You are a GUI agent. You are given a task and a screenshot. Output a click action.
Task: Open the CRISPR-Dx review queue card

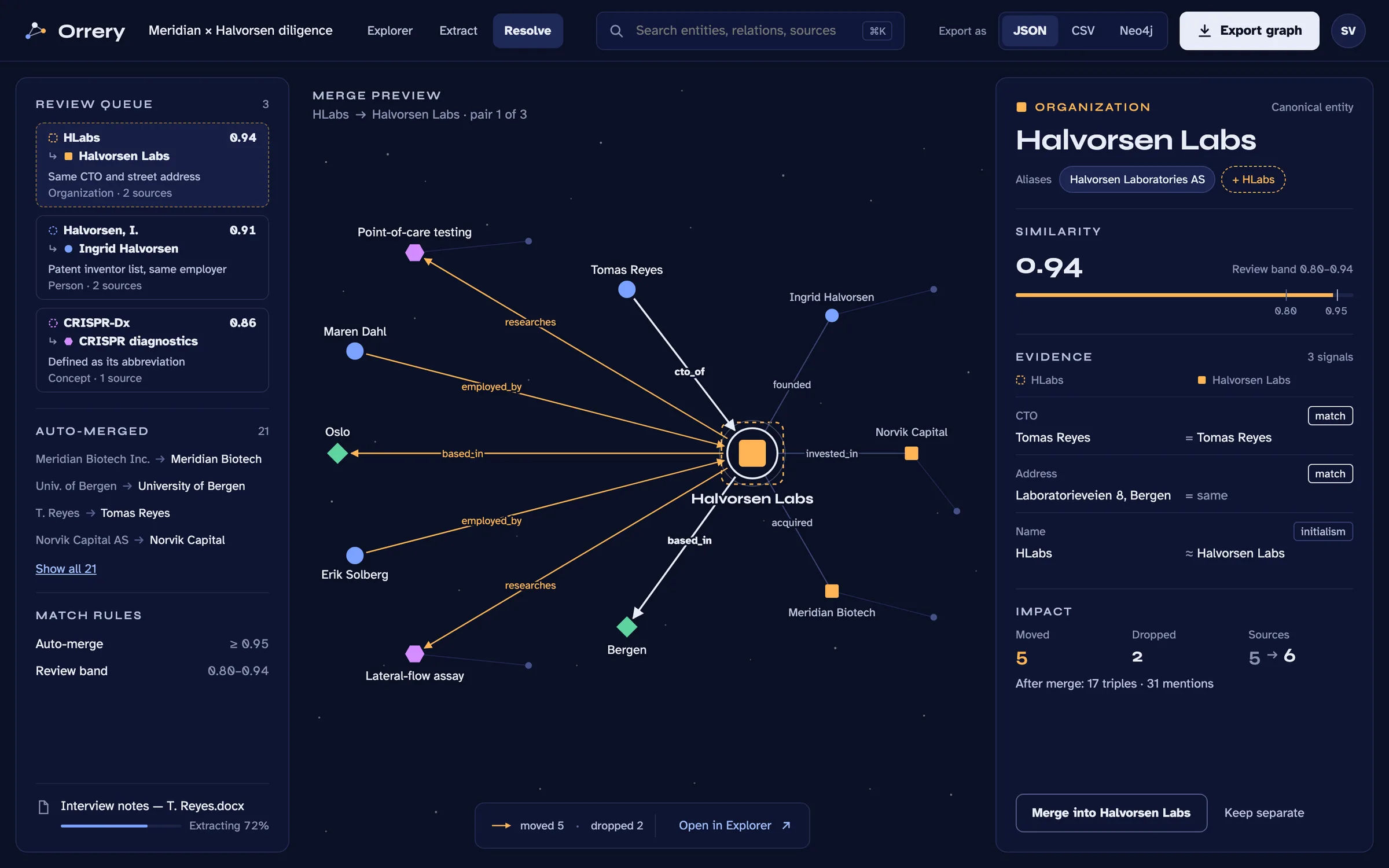tap(152, 350)
